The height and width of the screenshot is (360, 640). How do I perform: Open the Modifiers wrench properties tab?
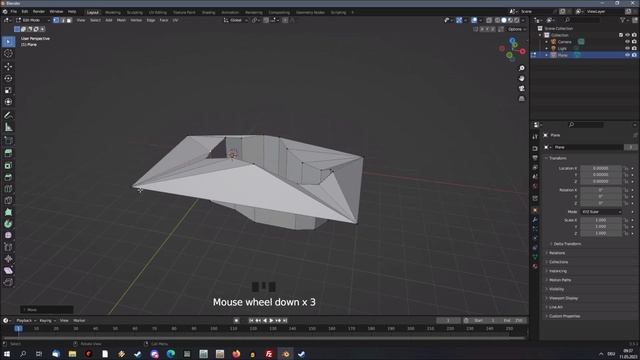[x=535, y=220]
